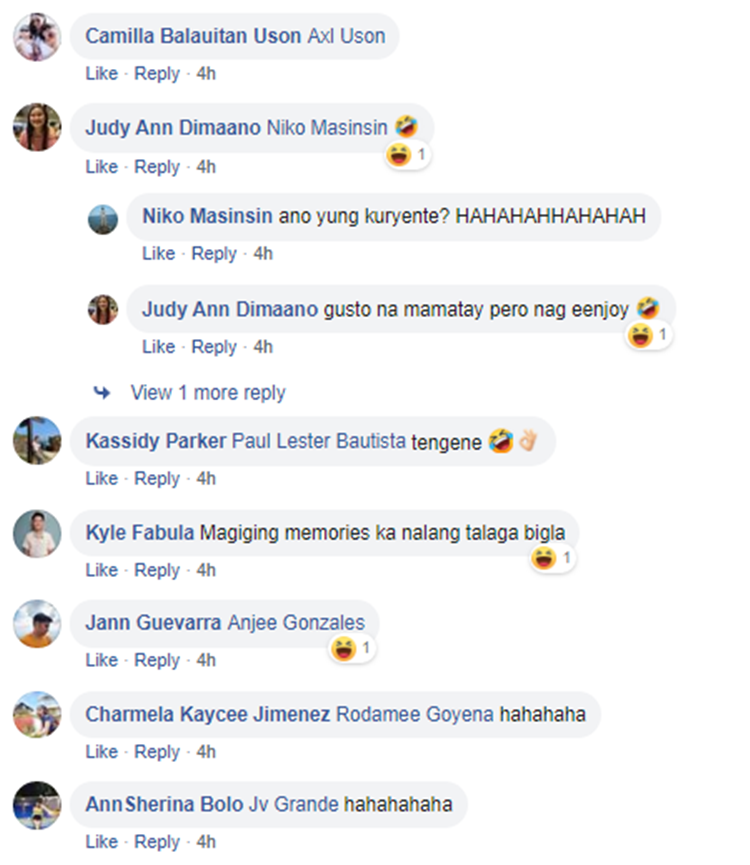Screen dimensions: 750x865
Task: Open tagged Axl Uson profile link
Action: click(x=346, y=36)
